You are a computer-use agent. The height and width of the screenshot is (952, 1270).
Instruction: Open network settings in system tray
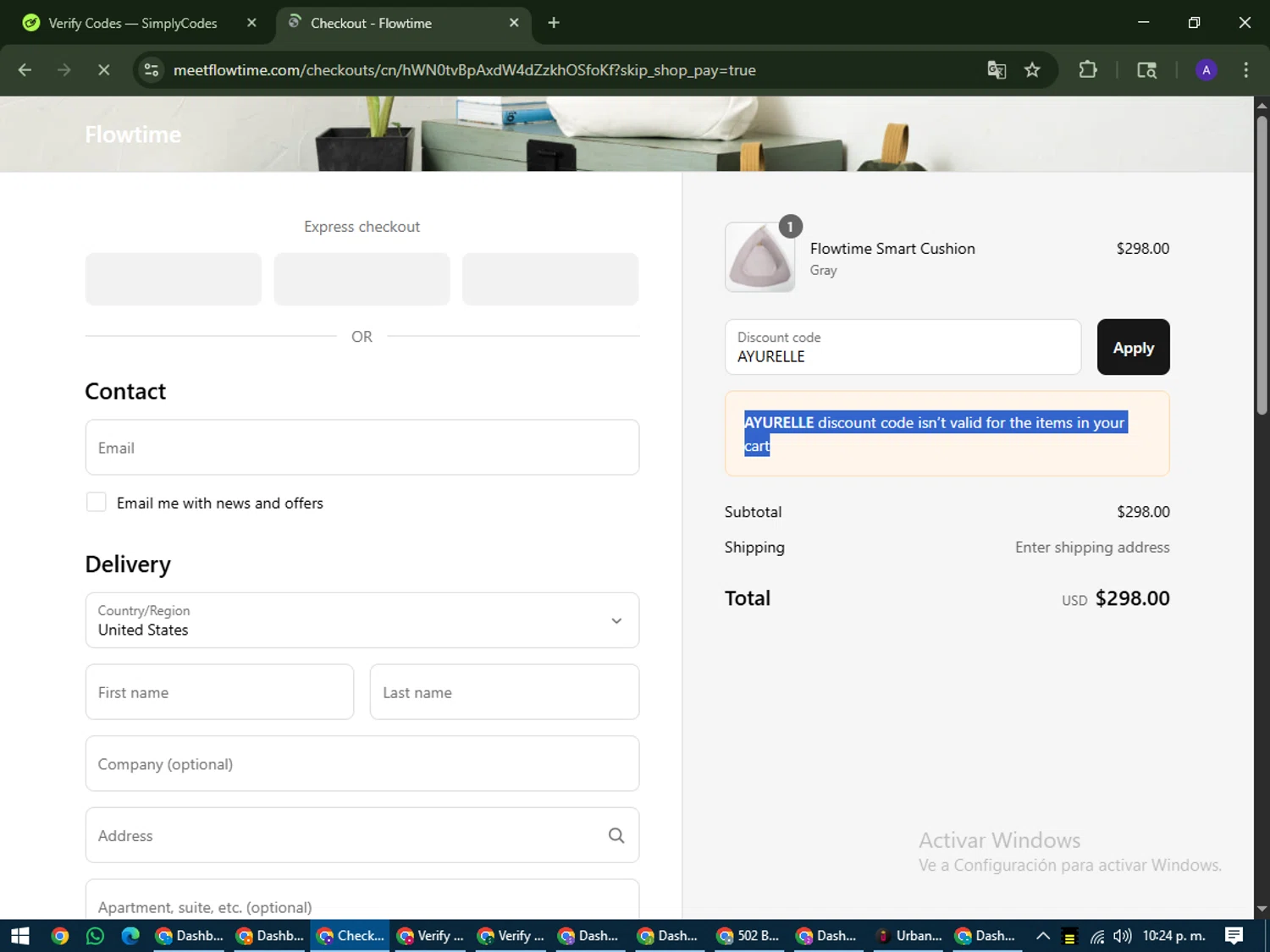1097,936
